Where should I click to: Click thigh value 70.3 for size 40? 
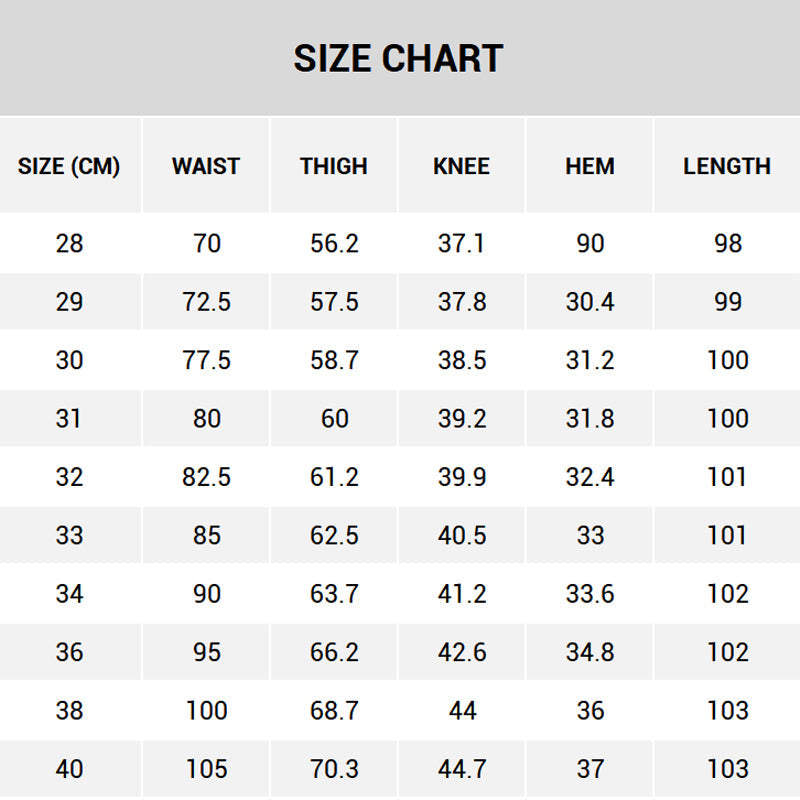click(x=334, y=769)
